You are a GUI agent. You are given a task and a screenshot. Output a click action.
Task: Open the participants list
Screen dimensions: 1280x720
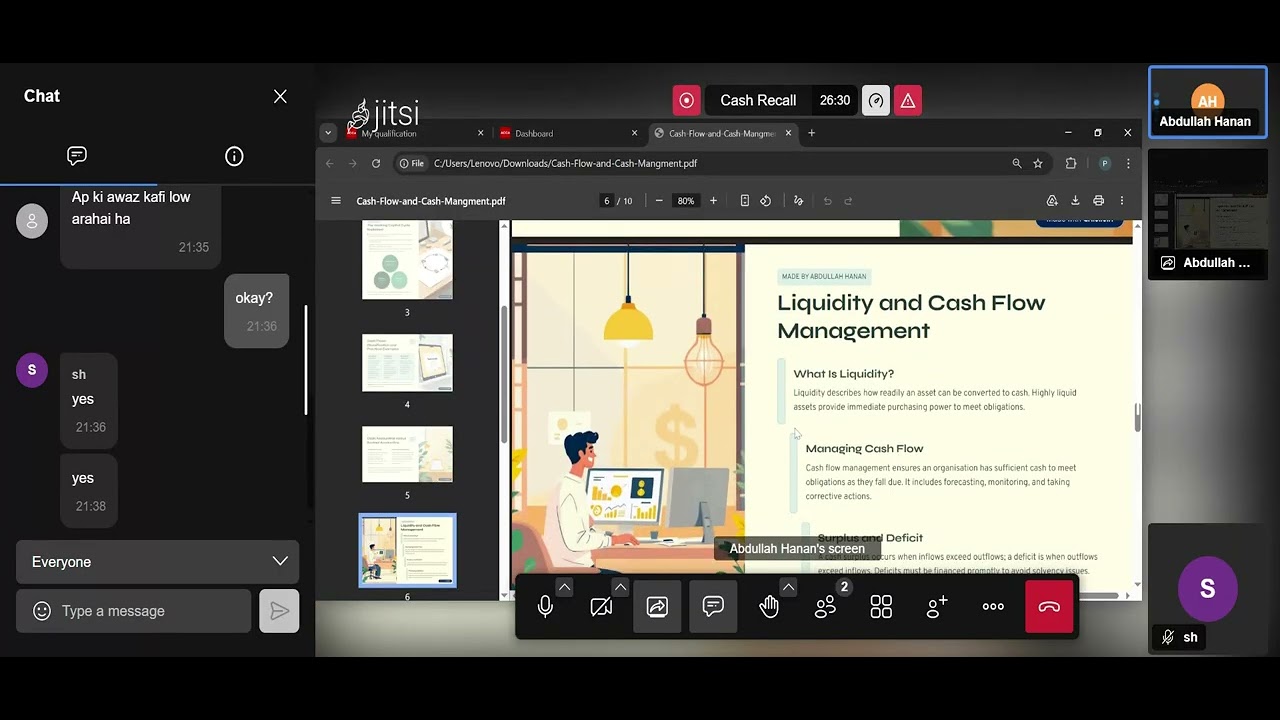825,607
